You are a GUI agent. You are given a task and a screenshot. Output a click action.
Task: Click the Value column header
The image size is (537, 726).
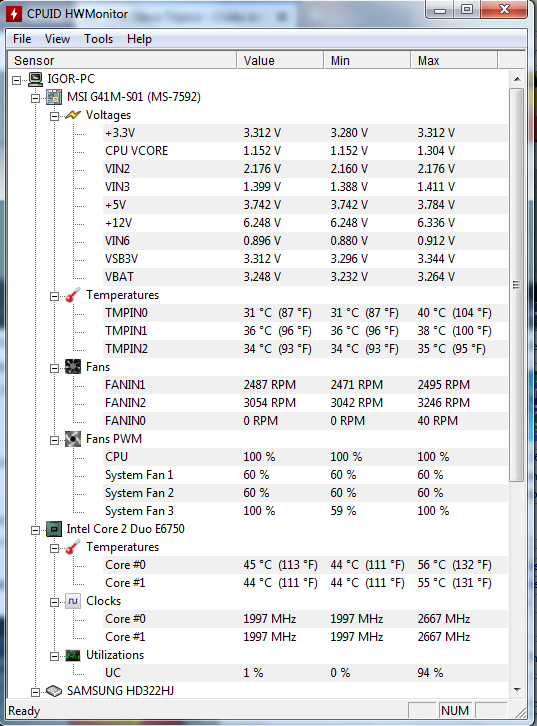280,61
